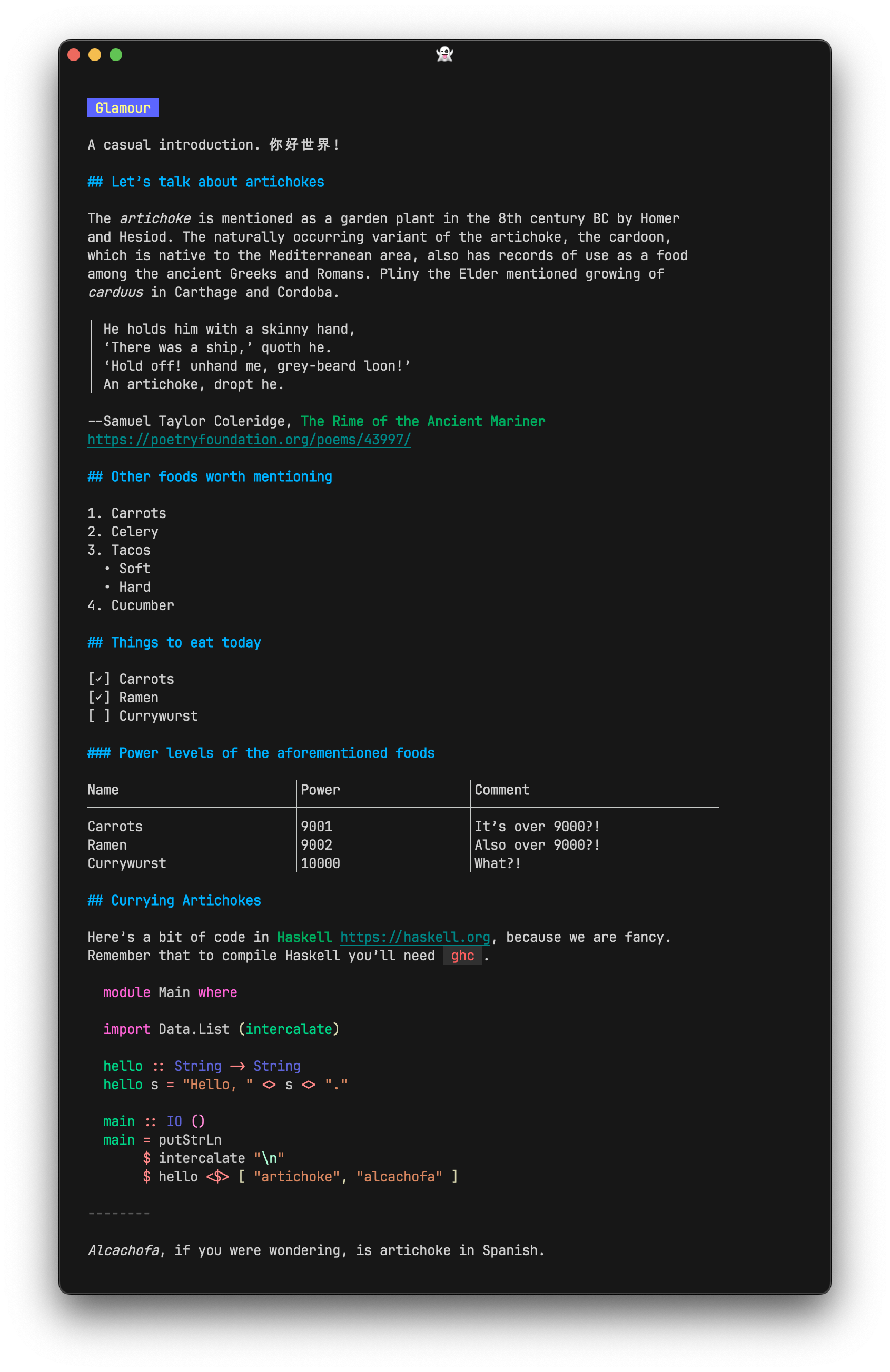Click 'Ramen' in the table Name column
The width and height of the screenshot is (890, 1372).
tap(107, 845)
